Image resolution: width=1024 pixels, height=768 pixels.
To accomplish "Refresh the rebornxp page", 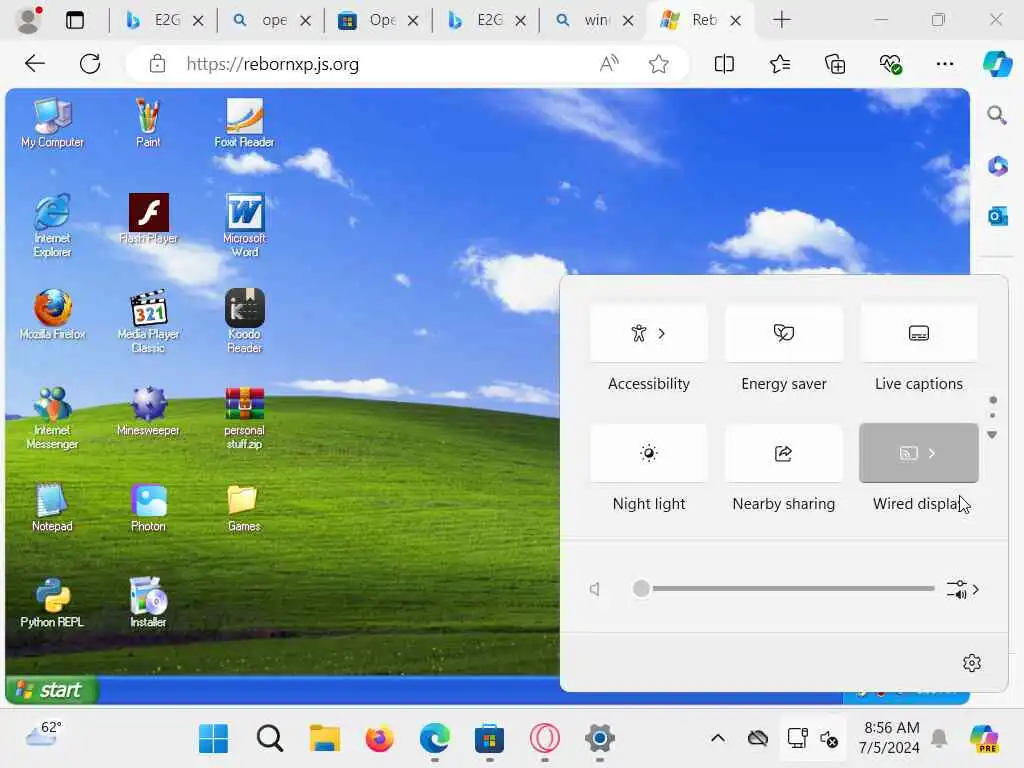I will tap(89, 63).
